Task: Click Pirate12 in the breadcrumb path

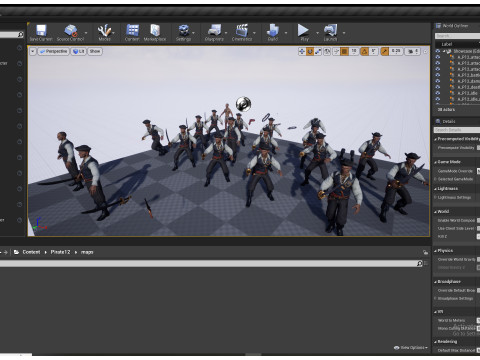Action: (x=60, y=252)
